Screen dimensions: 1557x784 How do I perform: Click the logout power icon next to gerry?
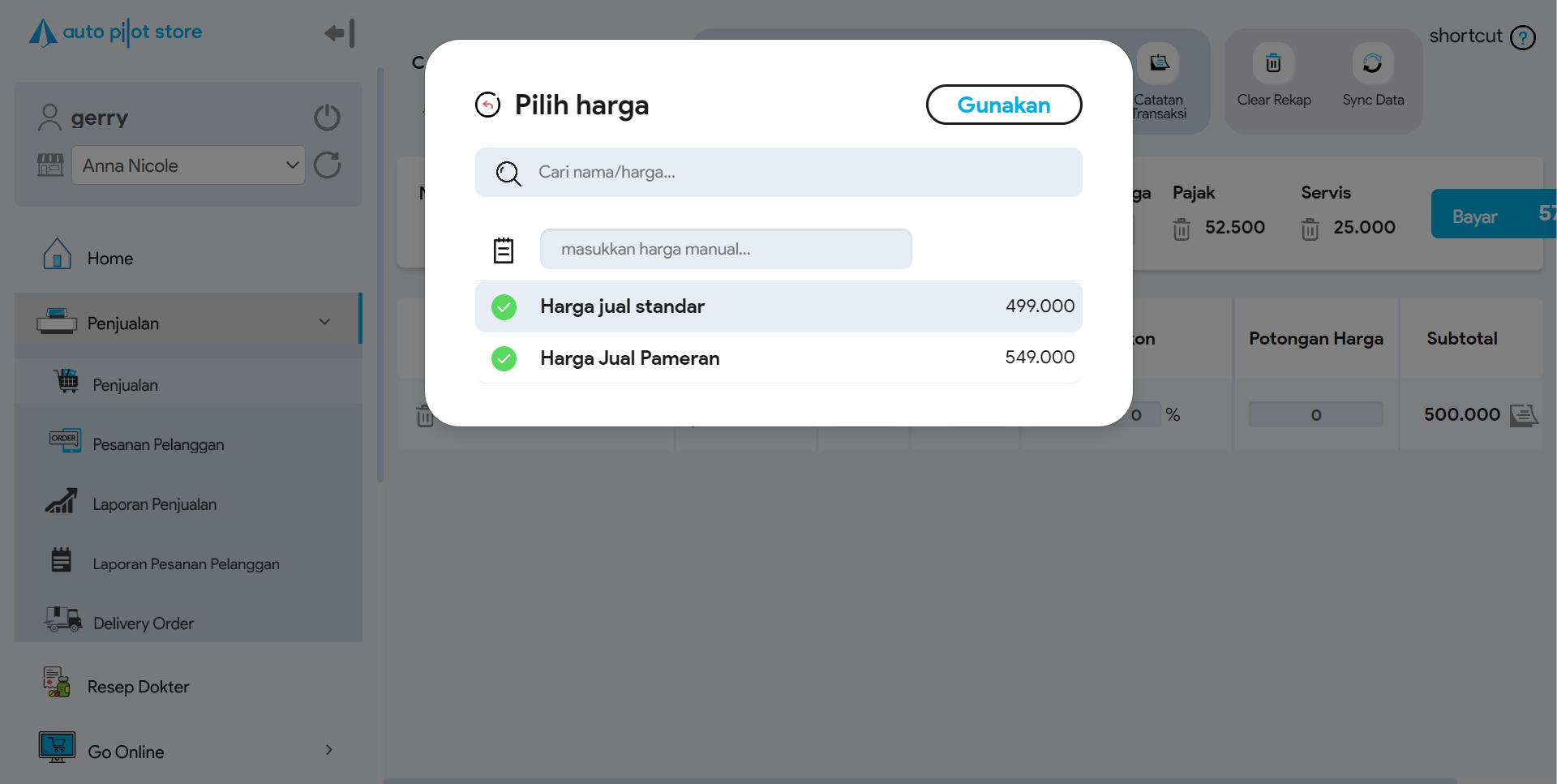pyautogui.click(x=327, y=118)
